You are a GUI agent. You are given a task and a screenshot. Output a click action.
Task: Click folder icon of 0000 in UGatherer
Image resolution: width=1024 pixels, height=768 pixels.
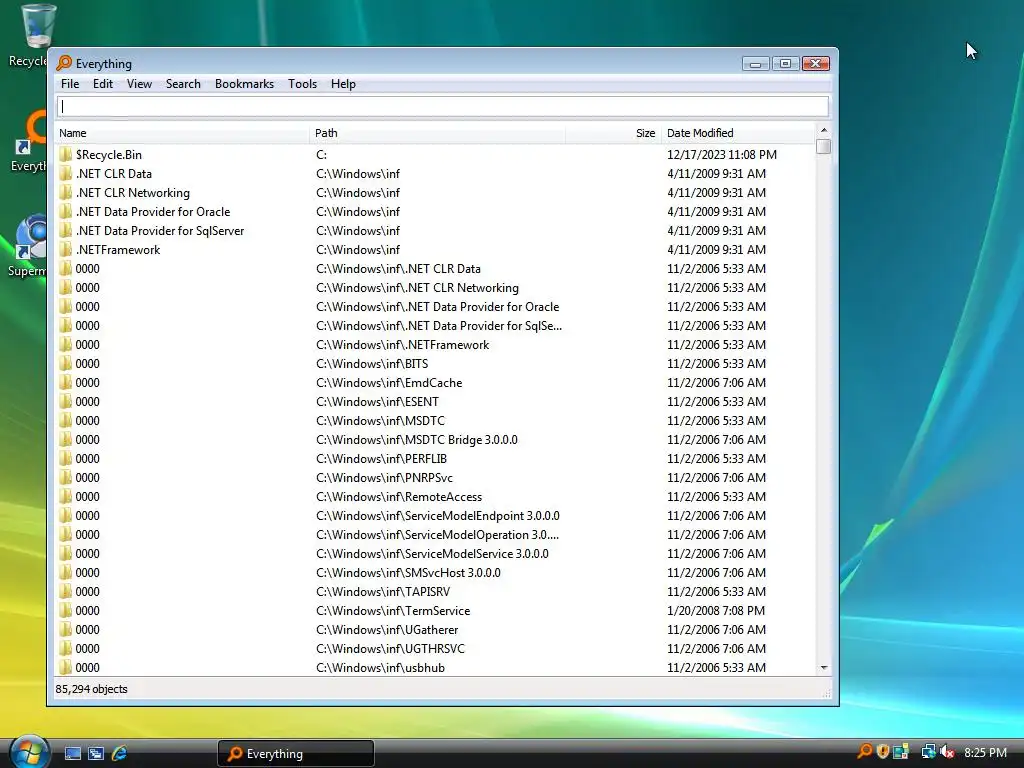(65, 630)
